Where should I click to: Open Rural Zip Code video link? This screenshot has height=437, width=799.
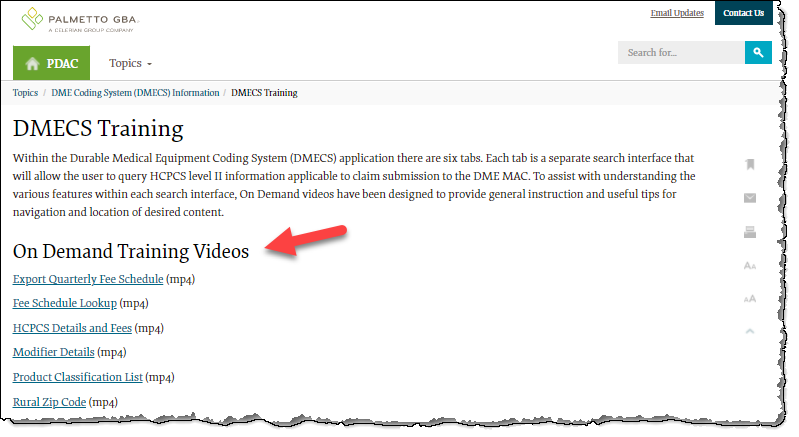click(49, 402)
